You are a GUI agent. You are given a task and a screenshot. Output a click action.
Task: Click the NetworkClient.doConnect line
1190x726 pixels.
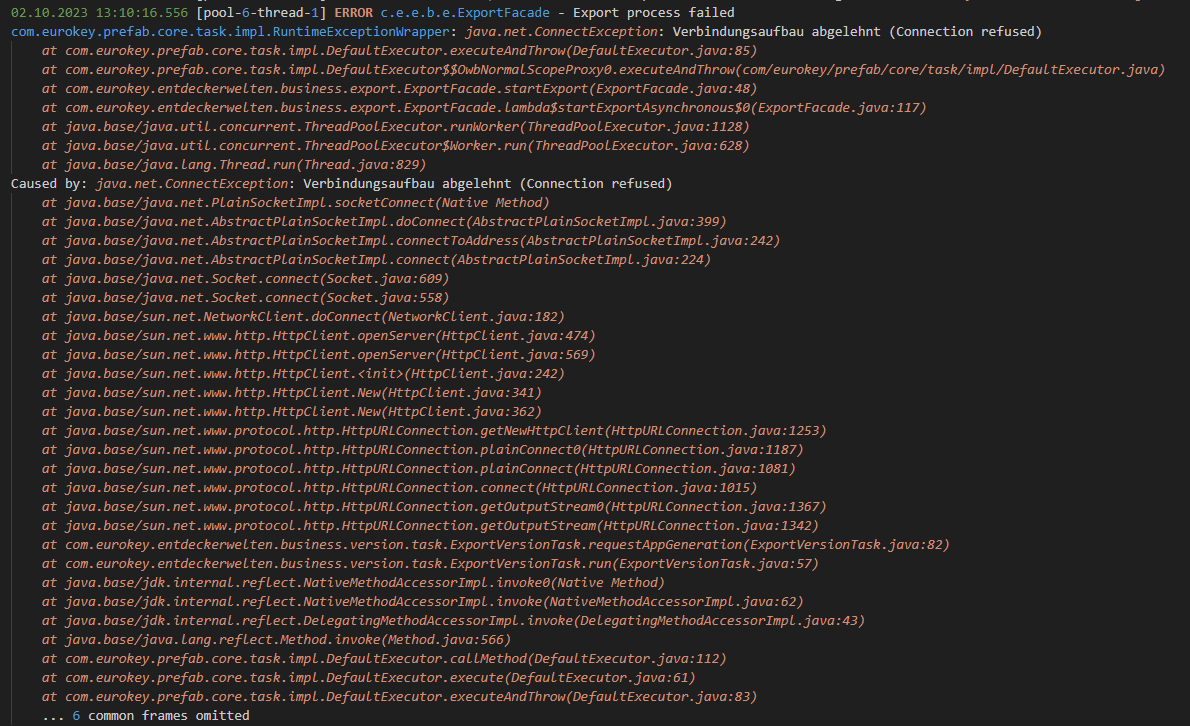[x=303, y=316]
